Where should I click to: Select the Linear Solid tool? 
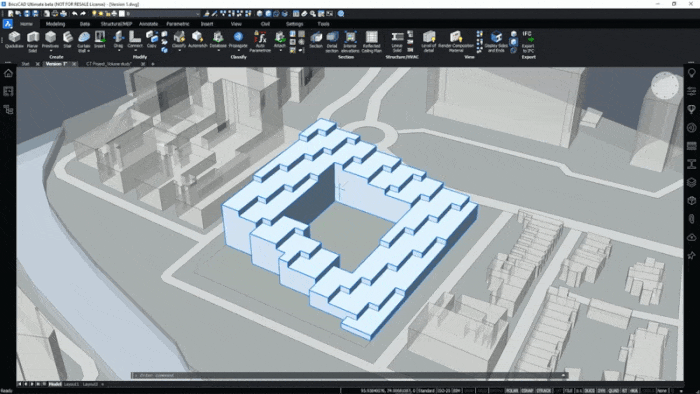coord(397,41)
